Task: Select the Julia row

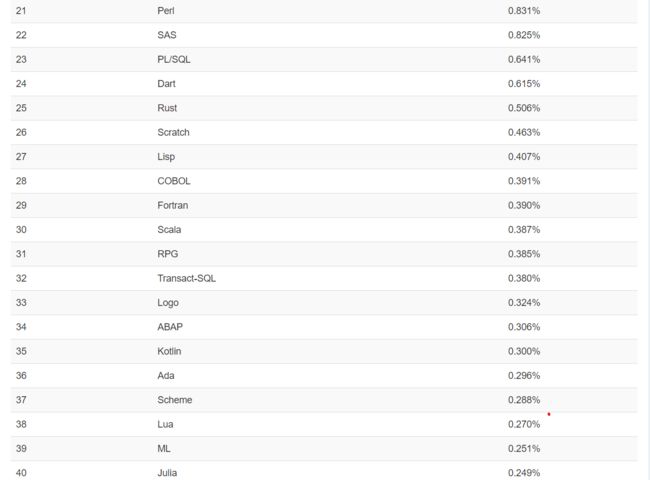Action: point(324,471)
